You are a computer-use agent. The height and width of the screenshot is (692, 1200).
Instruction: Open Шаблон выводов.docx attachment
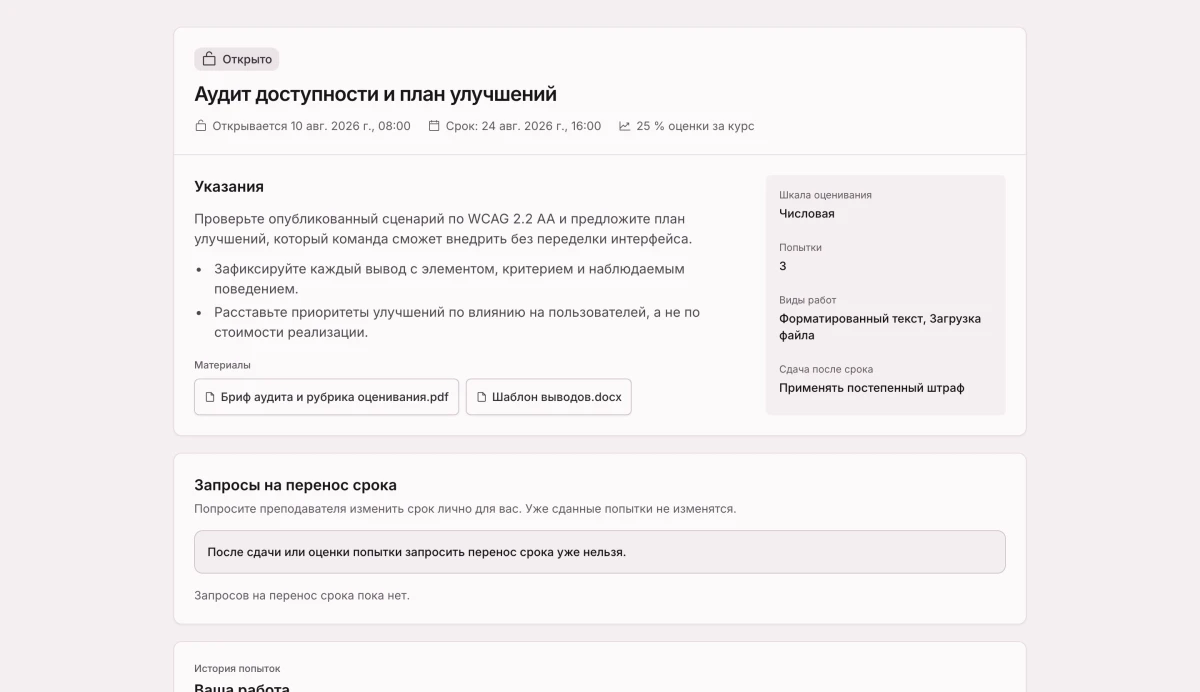click(548, 397)
